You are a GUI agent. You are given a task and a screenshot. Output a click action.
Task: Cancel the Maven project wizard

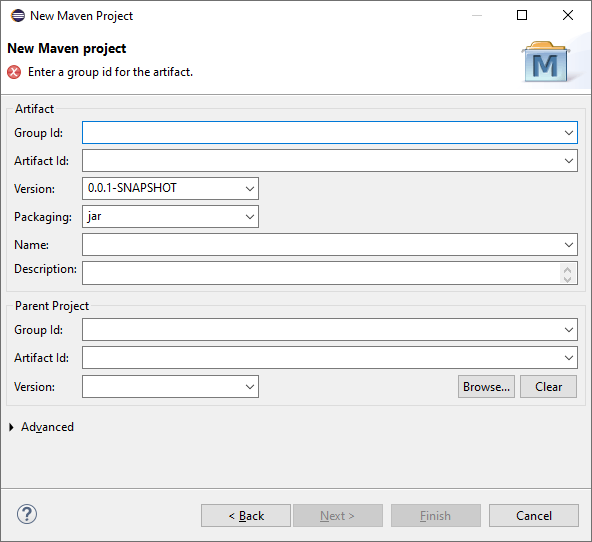click(533, 516)
